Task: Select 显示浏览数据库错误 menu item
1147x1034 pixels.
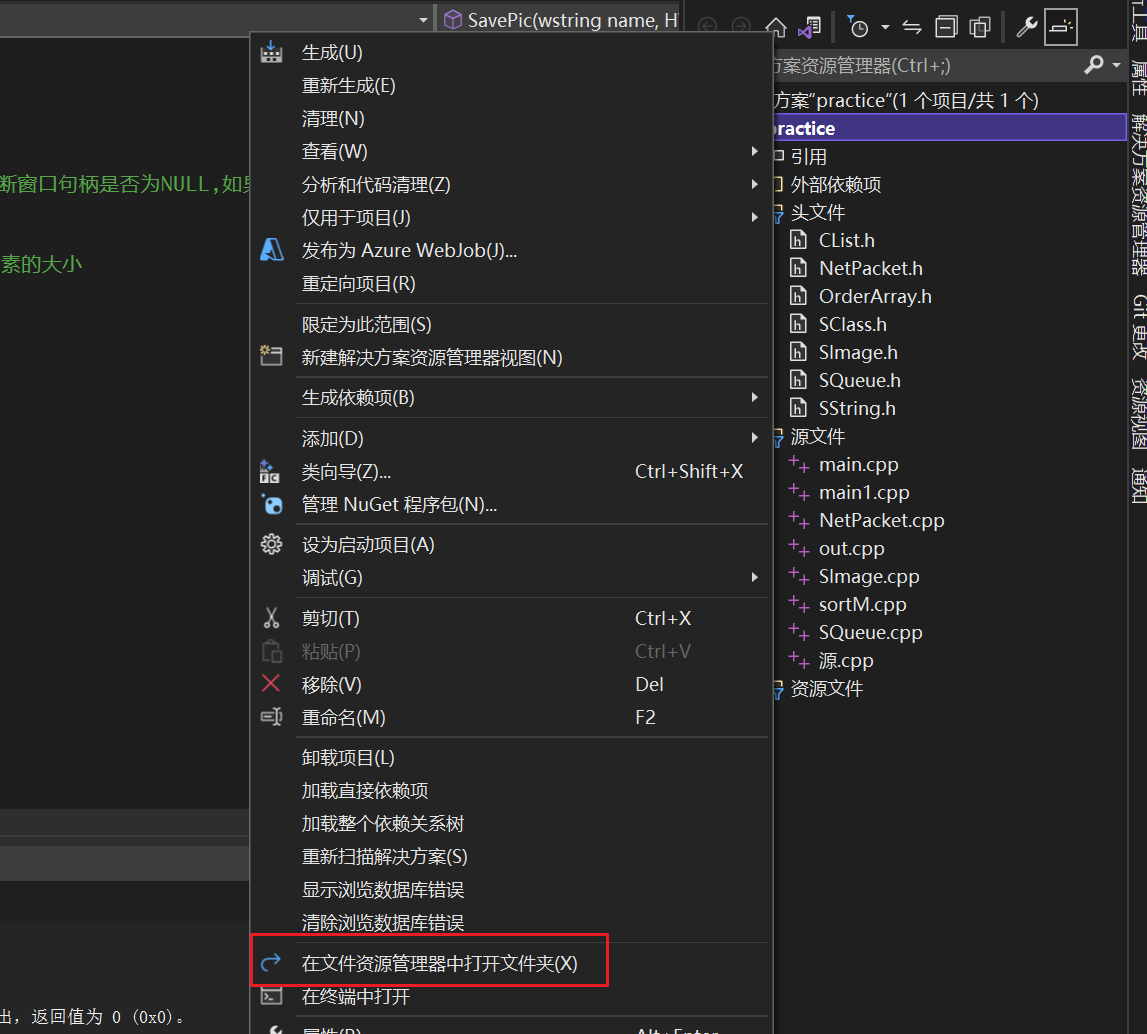Action: 383,890
